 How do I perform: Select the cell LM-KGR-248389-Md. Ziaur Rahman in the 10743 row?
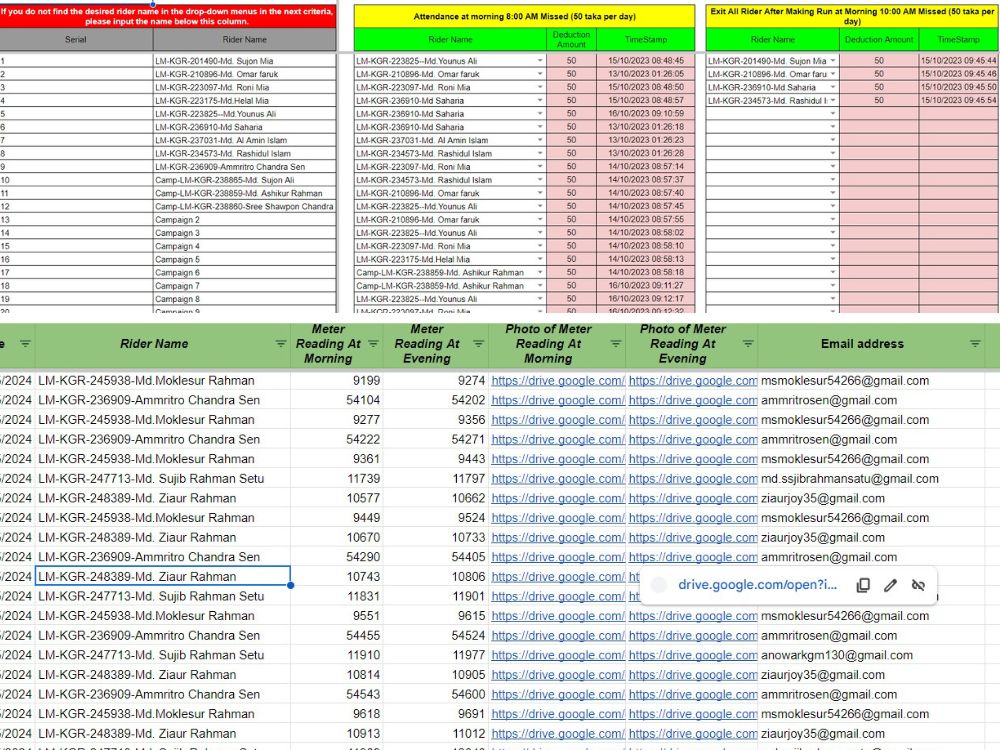pyautogui.click(x=163, y=577)
